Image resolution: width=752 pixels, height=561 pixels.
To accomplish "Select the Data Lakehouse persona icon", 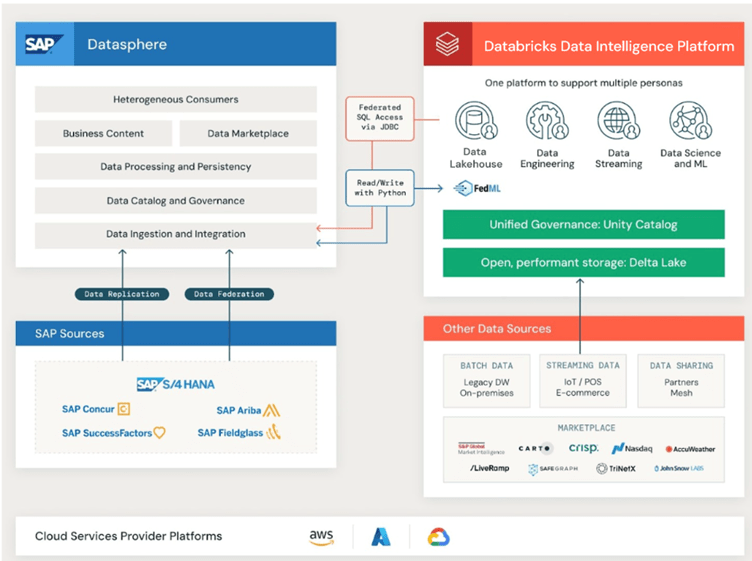I will [x=476, y=120].
